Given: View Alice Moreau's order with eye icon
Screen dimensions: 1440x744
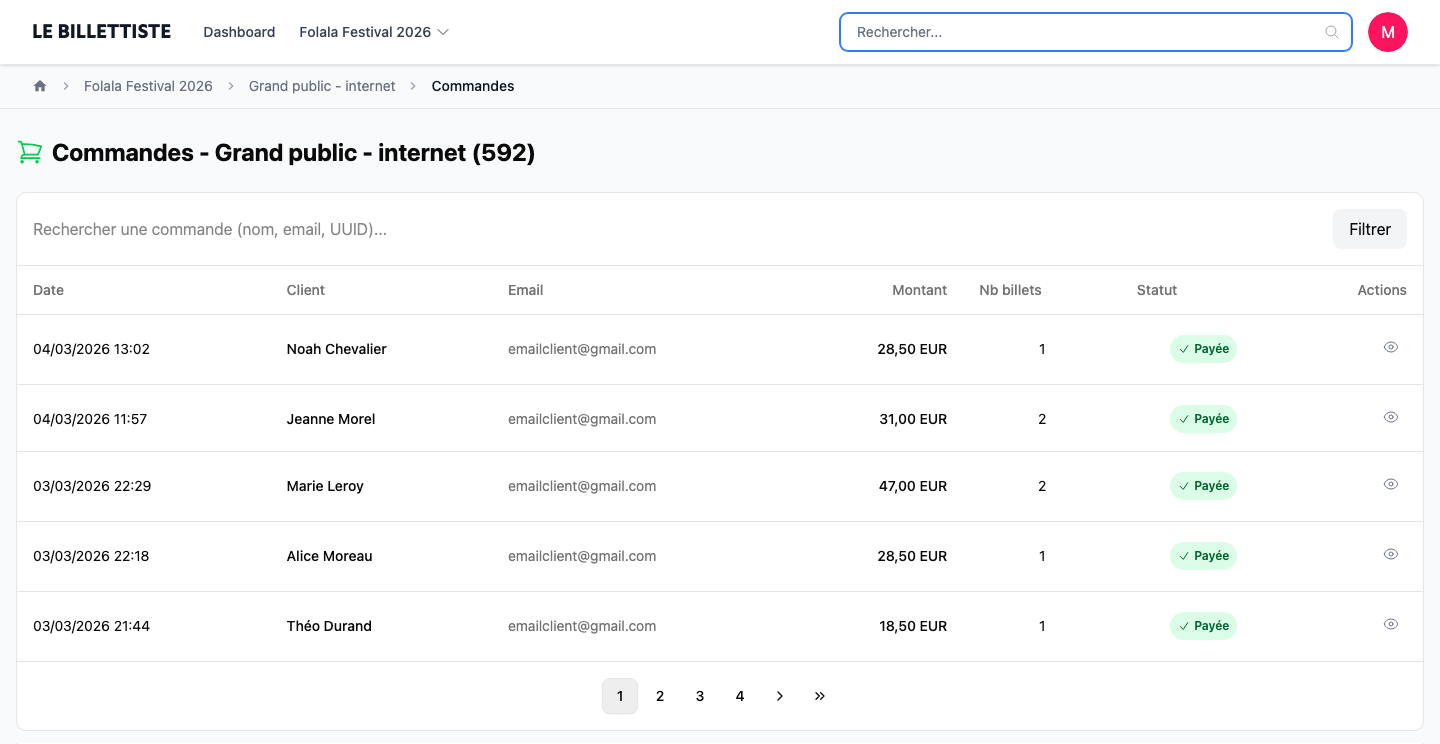Looking at the screenshot, I should [1390, 554].
